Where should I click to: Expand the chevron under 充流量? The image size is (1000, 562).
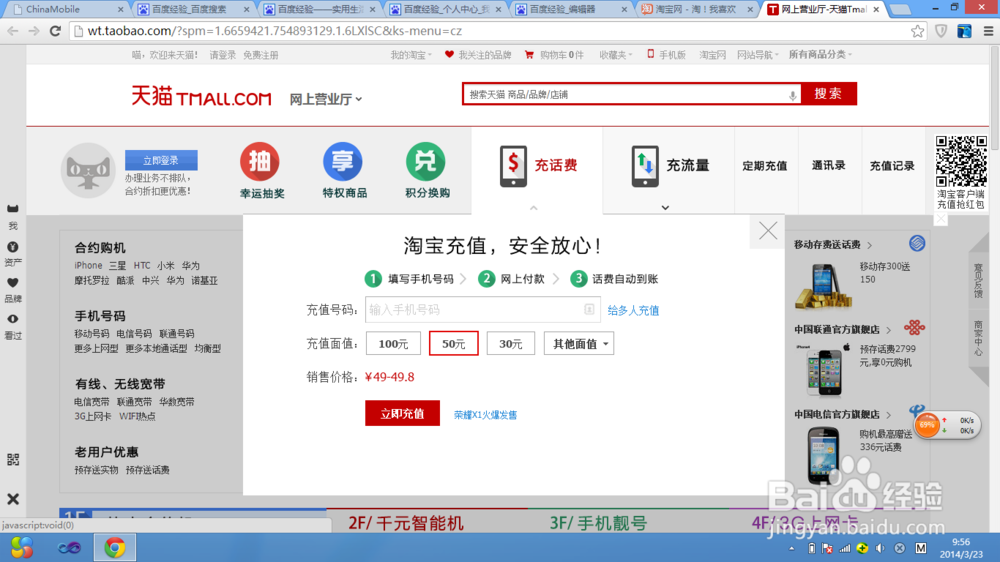point(665,207)
